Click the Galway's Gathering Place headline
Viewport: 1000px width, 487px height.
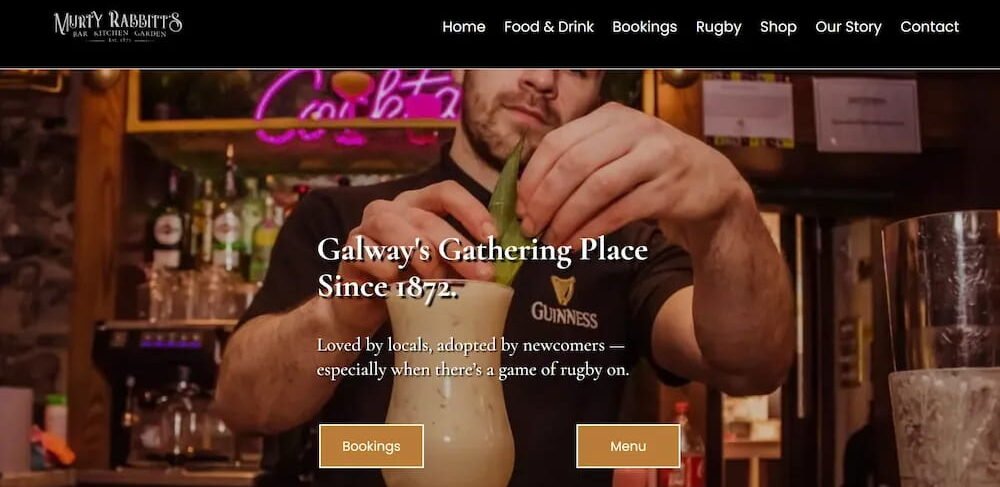[x=482, y=267]
